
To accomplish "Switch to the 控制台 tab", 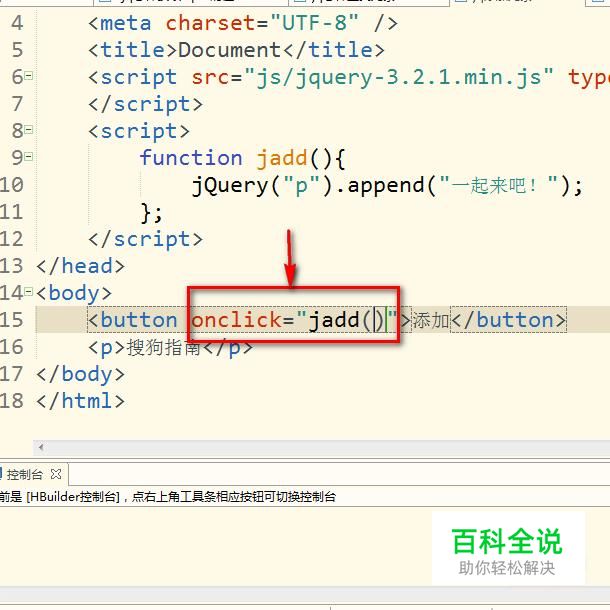I will 24,474.
